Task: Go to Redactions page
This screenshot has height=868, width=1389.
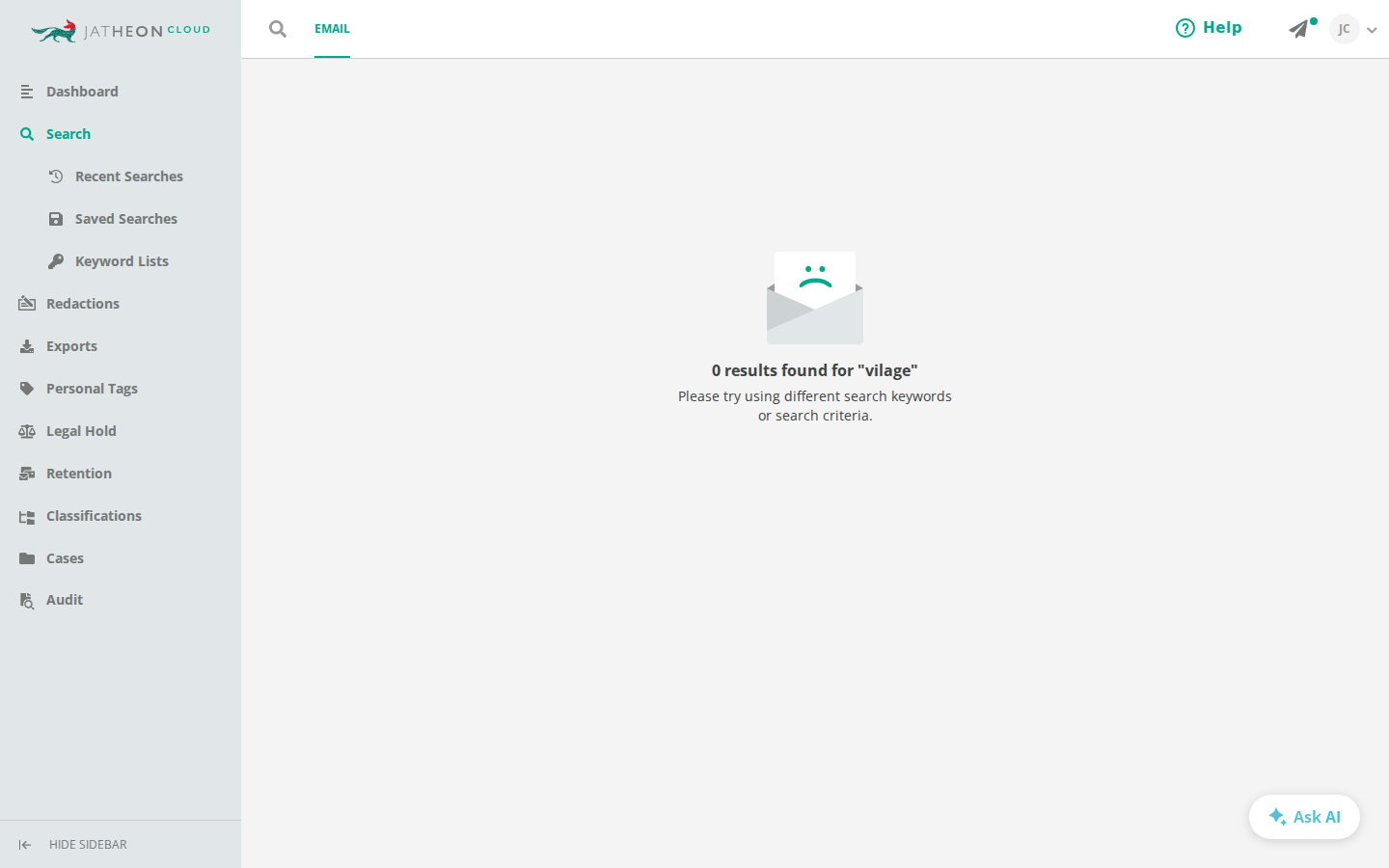Action: pyautogui.click(x=83, y=304)
